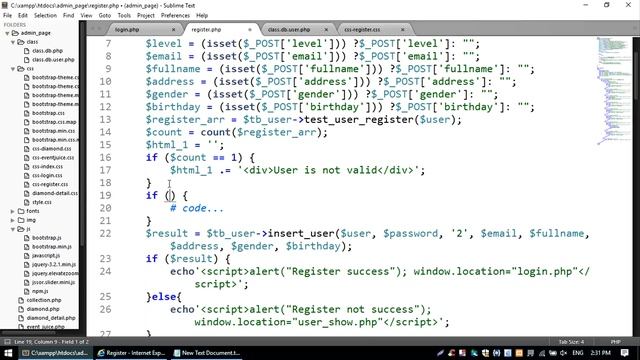The width and height of the screenshot is (640, 360).
Task: Switch to the login.php tab
Action: [127, 30]
